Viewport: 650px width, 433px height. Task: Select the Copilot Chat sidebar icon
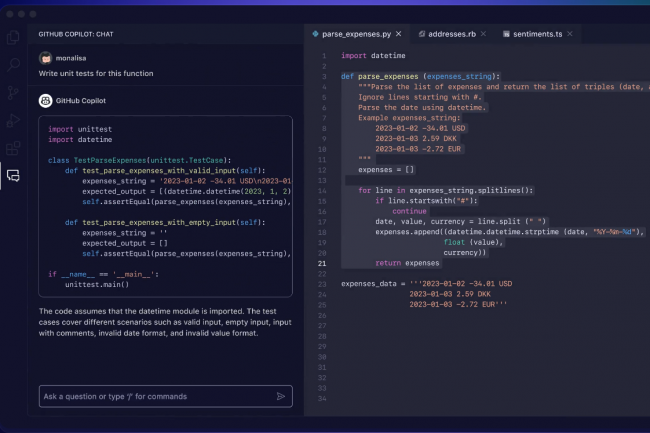13,176
